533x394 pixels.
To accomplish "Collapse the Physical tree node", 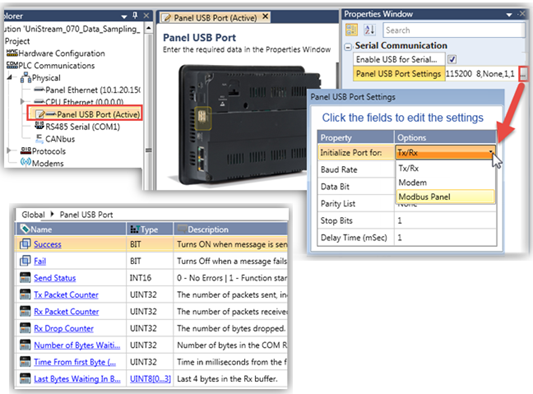I will tap(10, 78).
